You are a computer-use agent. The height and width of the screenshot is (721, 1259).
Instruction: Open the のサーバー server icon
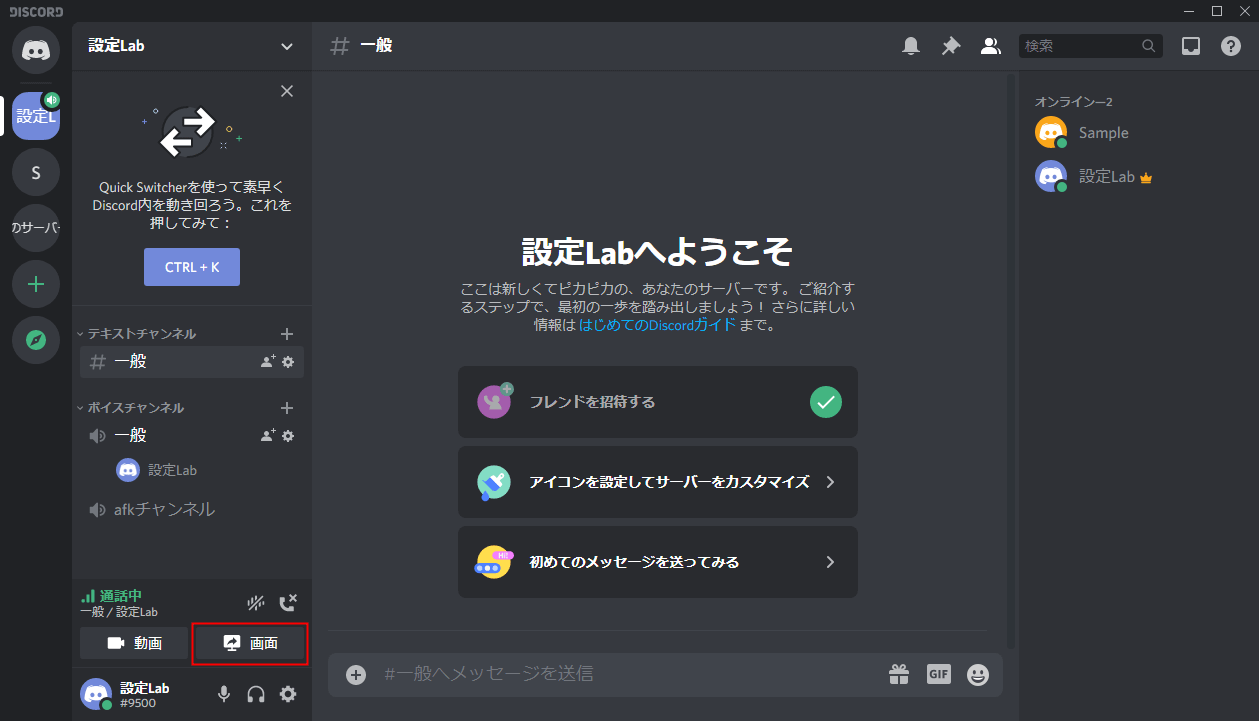[36, 228]
